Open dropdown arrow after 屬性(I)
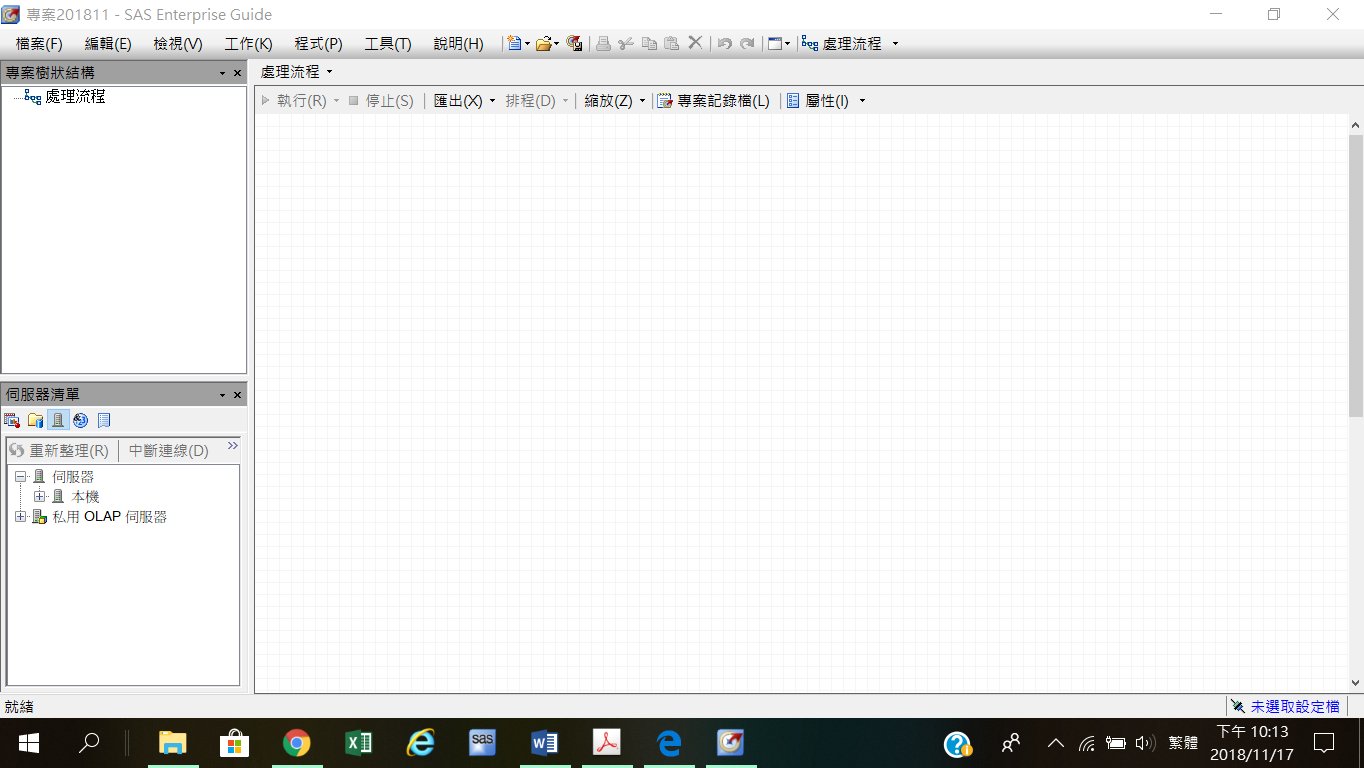1364x768 pixels. (x=862, y=101)
